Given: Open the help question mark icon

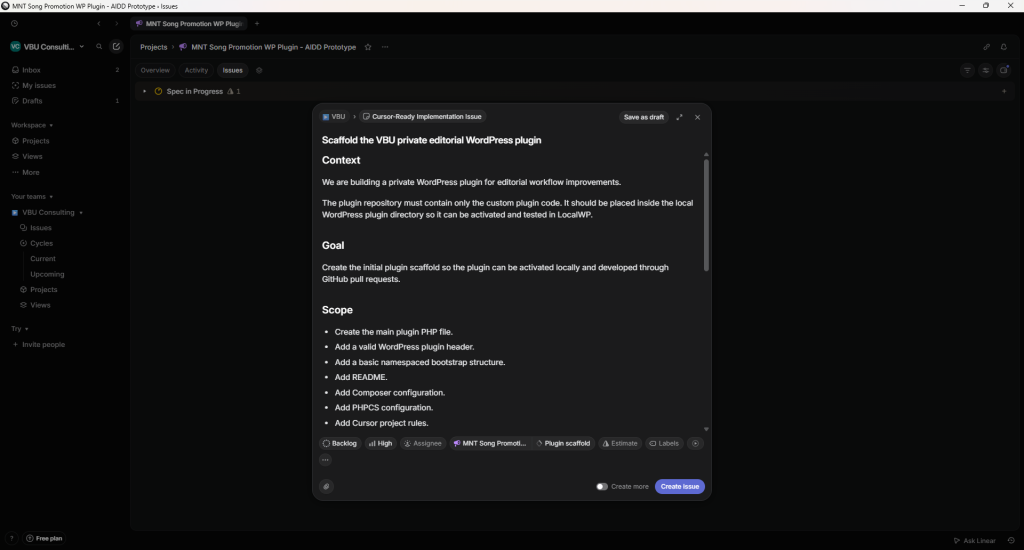Looking at the screenshot, I should [x=11, y=538].
